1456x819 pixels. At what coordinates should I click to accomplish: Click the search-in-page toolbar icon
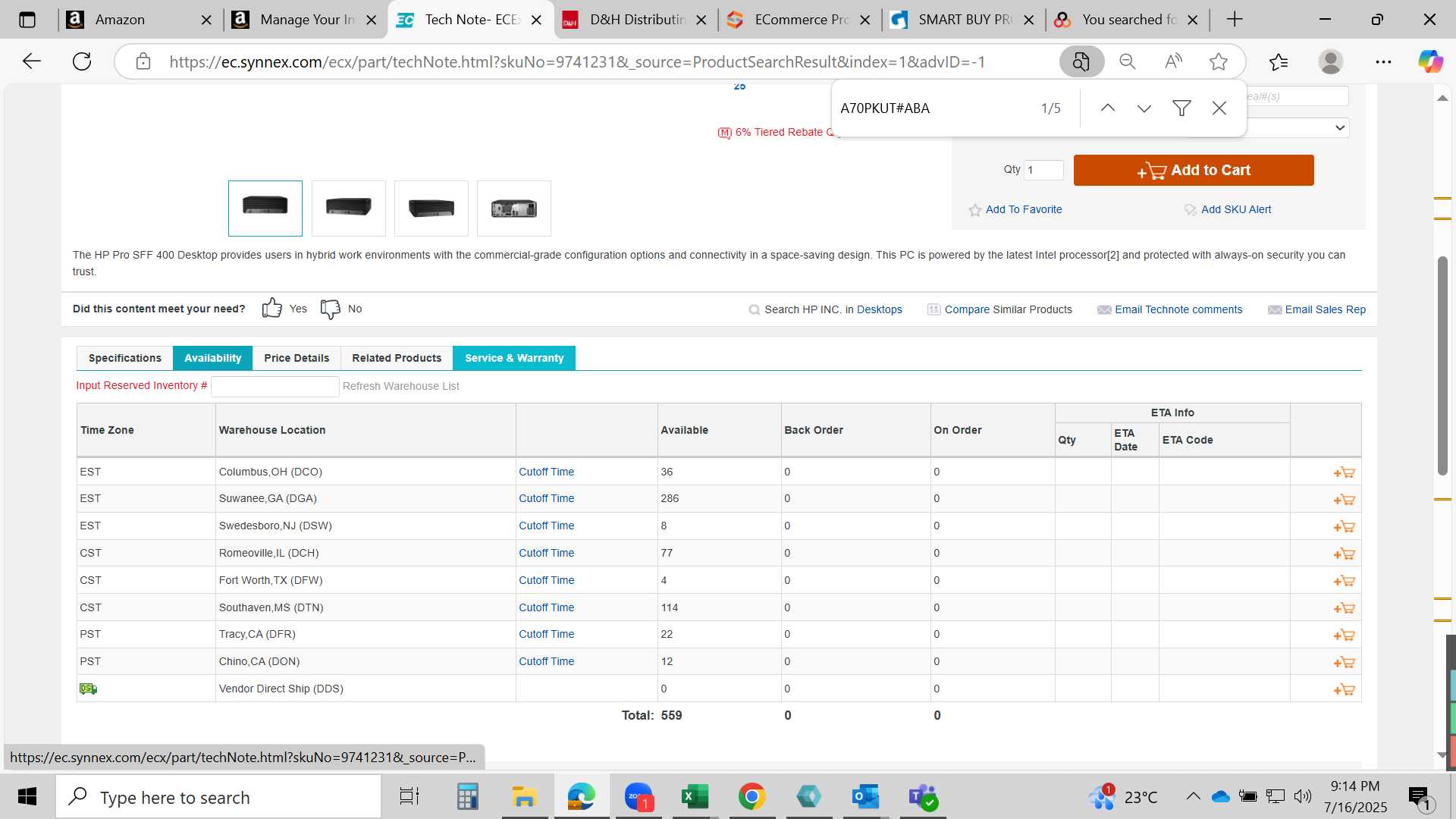point(1081,61)
